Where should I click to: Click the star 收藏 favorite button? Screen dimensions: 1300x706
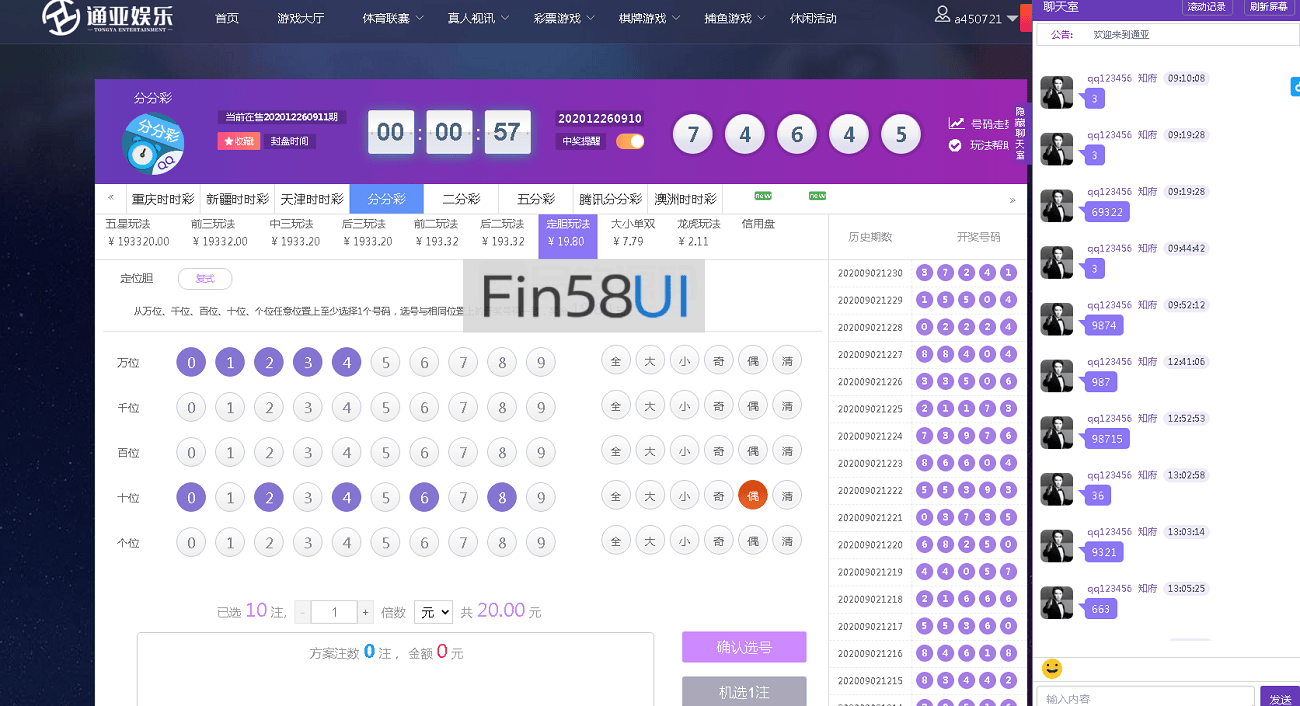click(x=238, y=141)
